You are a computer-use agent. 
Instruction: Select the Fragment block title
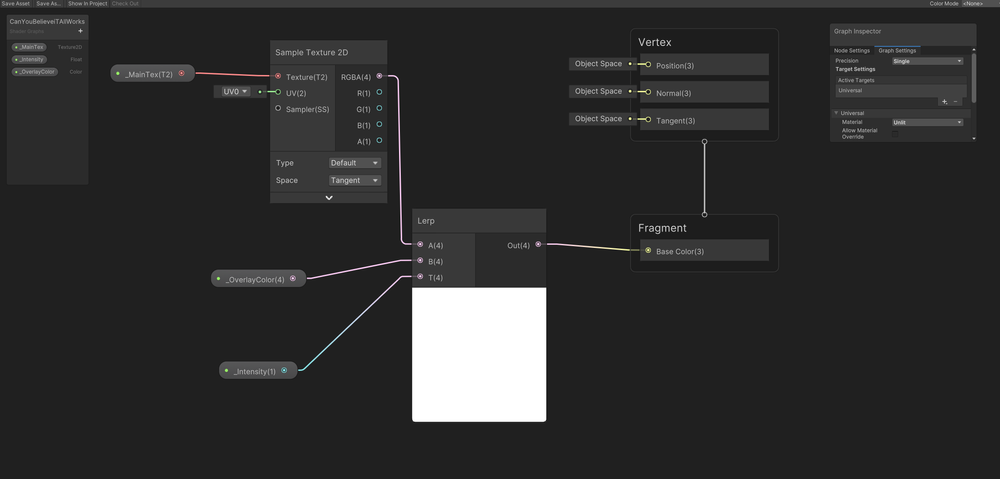(x=662, y=228)
